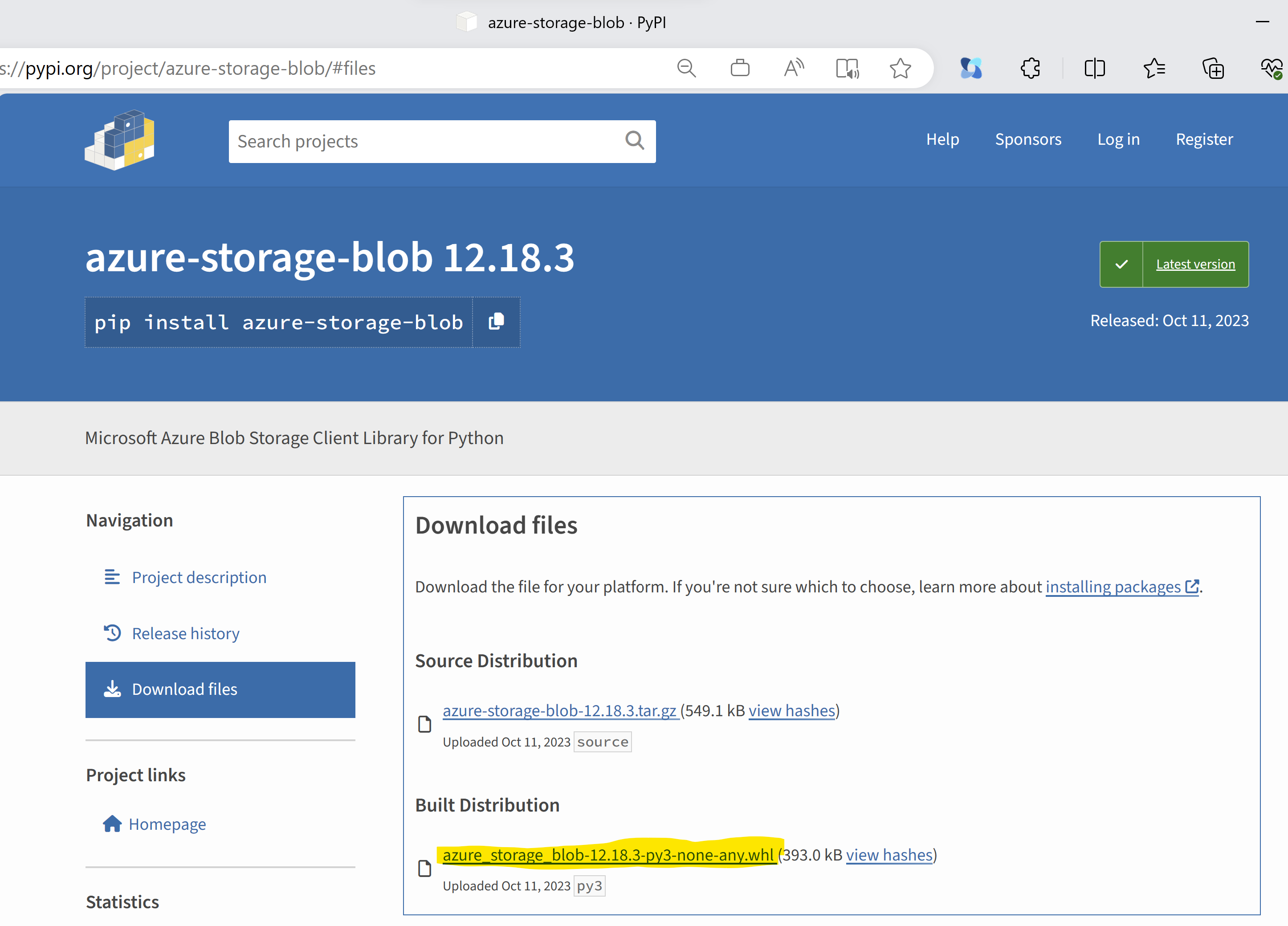Click the Statistics heading in sidebar
This screenshot has width=1288, height=926.
(122, 902)
